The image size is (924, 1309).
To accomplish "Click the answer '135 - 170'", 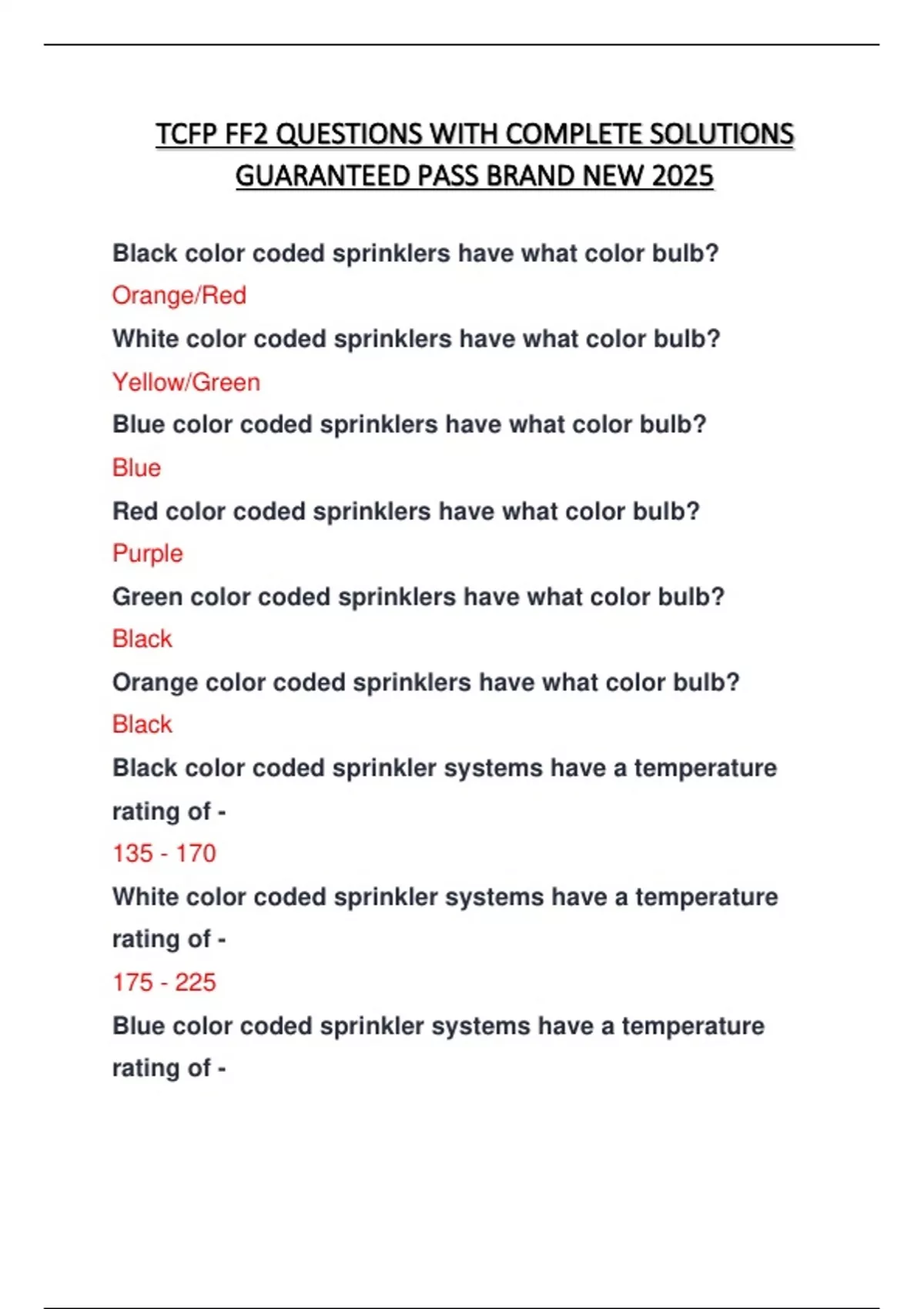I will click(164, 853).
